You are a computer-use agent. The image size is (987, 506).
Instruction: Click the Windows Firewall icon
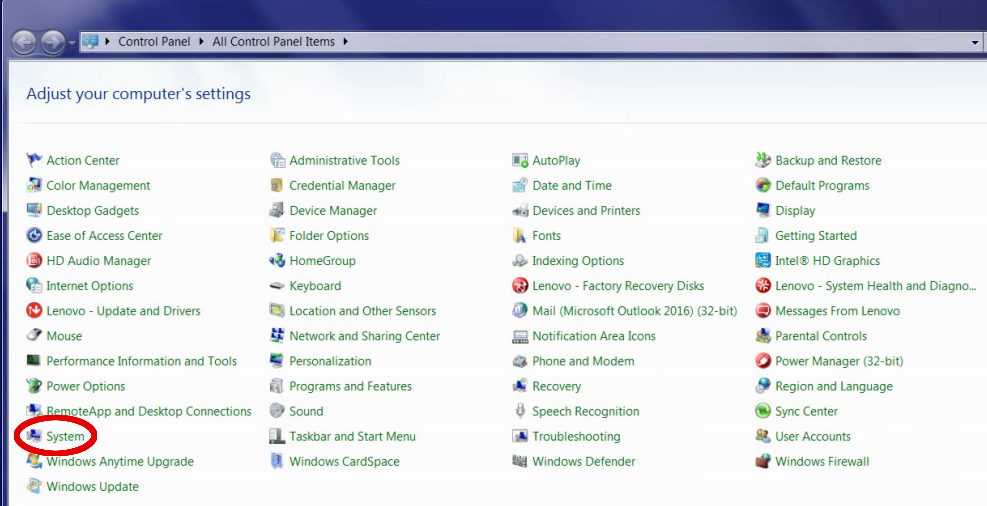click(x=763, y=462)
